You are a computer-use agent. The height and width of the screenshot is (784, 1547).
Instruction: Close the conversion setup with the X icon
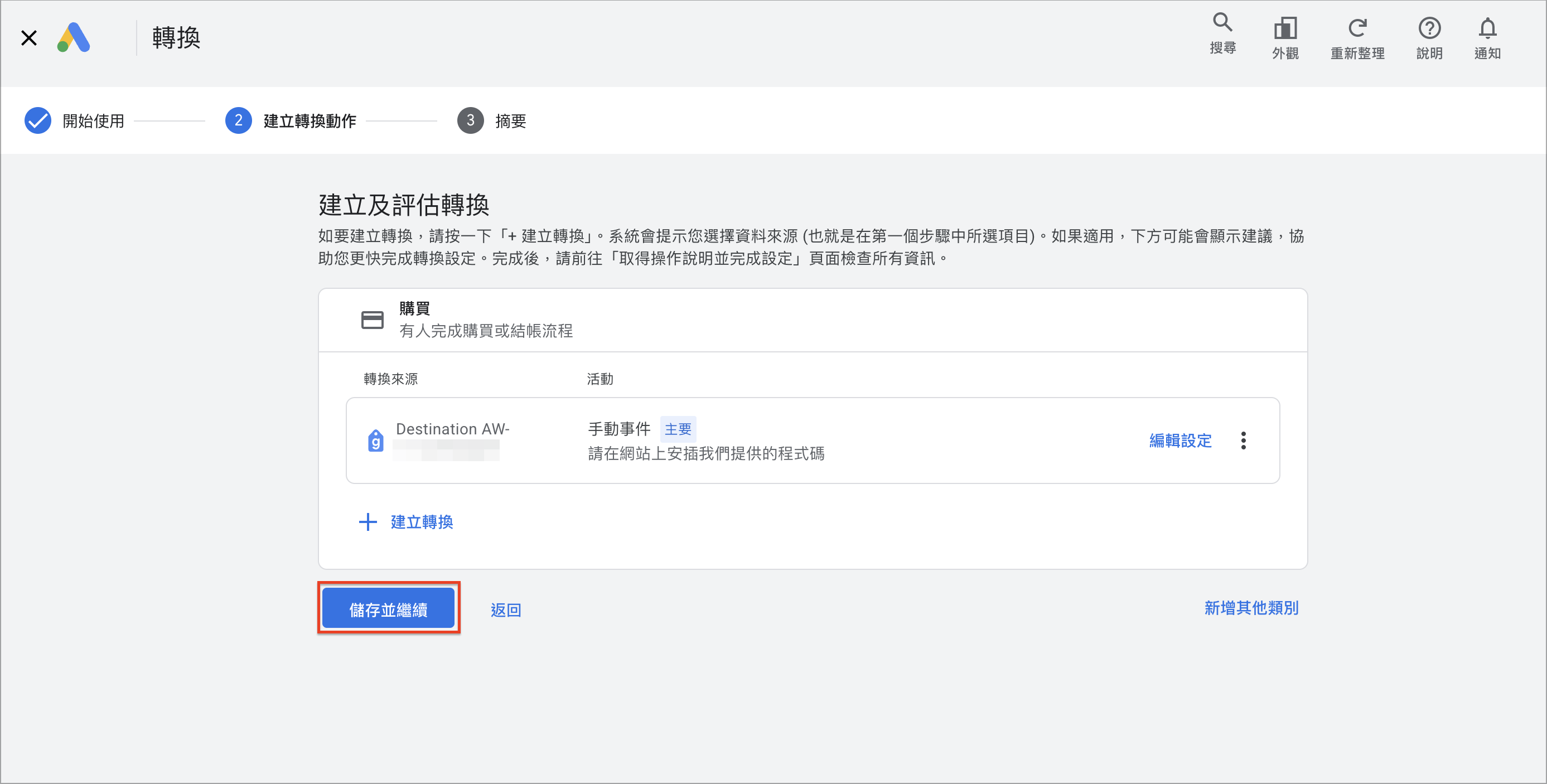pos(29,38)
